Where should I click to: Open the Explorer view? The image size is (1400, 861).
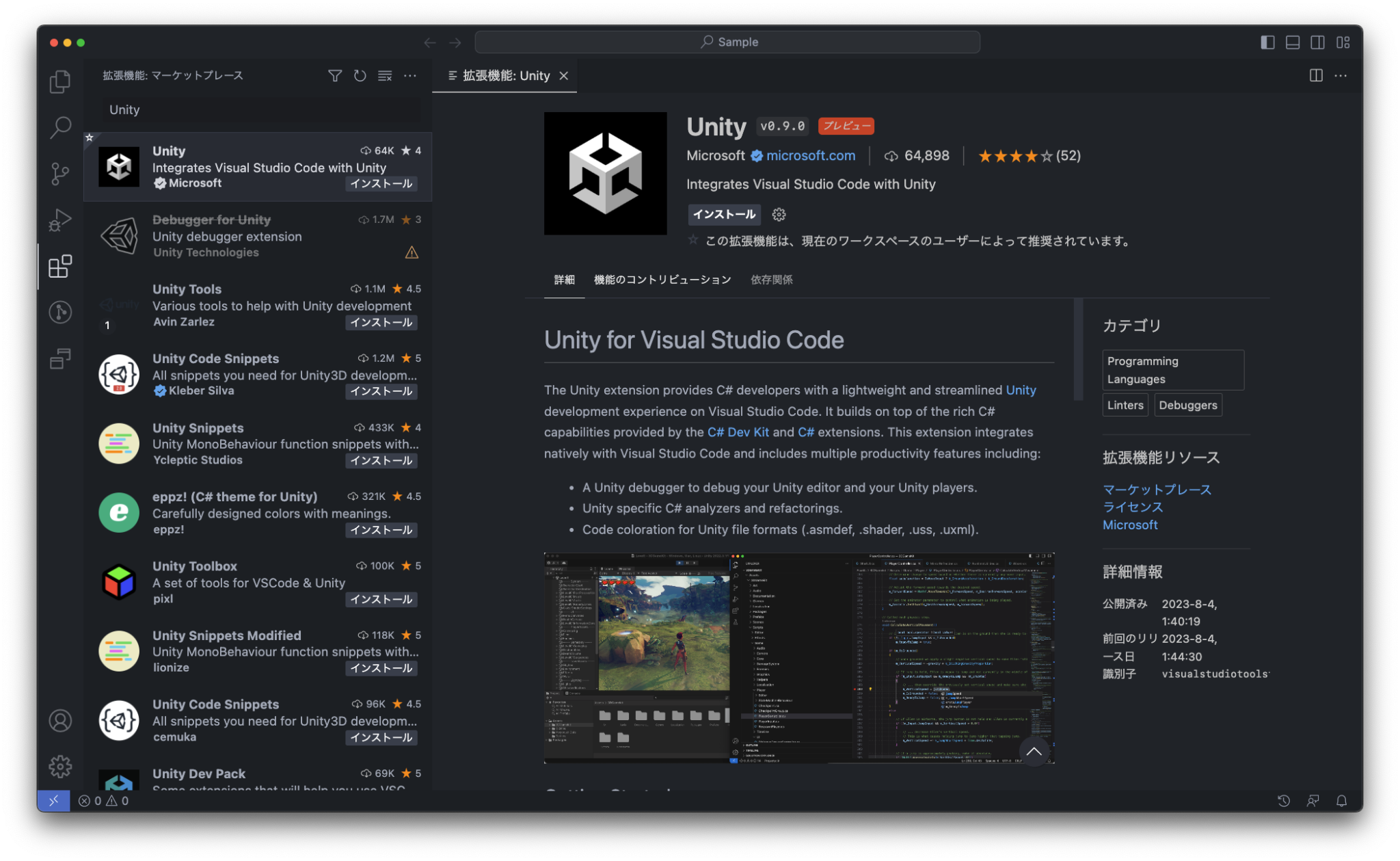(x=60, y=81)
